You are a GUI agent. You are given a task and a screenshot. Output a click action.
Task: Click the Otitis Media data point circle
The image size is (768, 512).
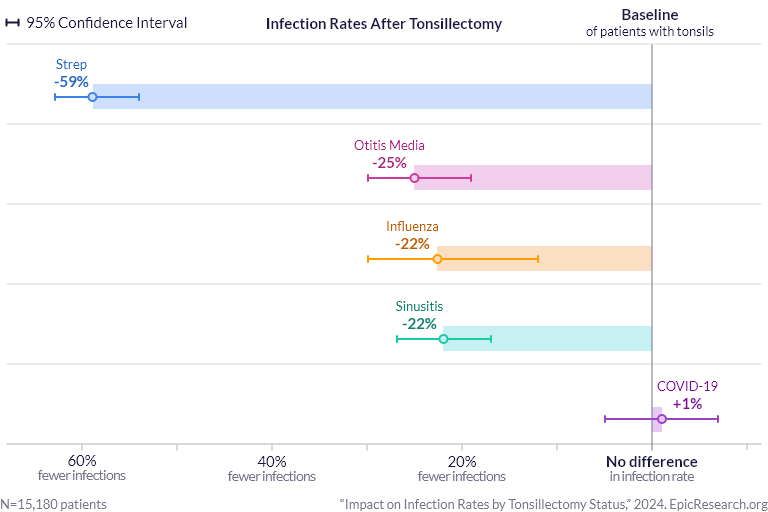[414, 178]
